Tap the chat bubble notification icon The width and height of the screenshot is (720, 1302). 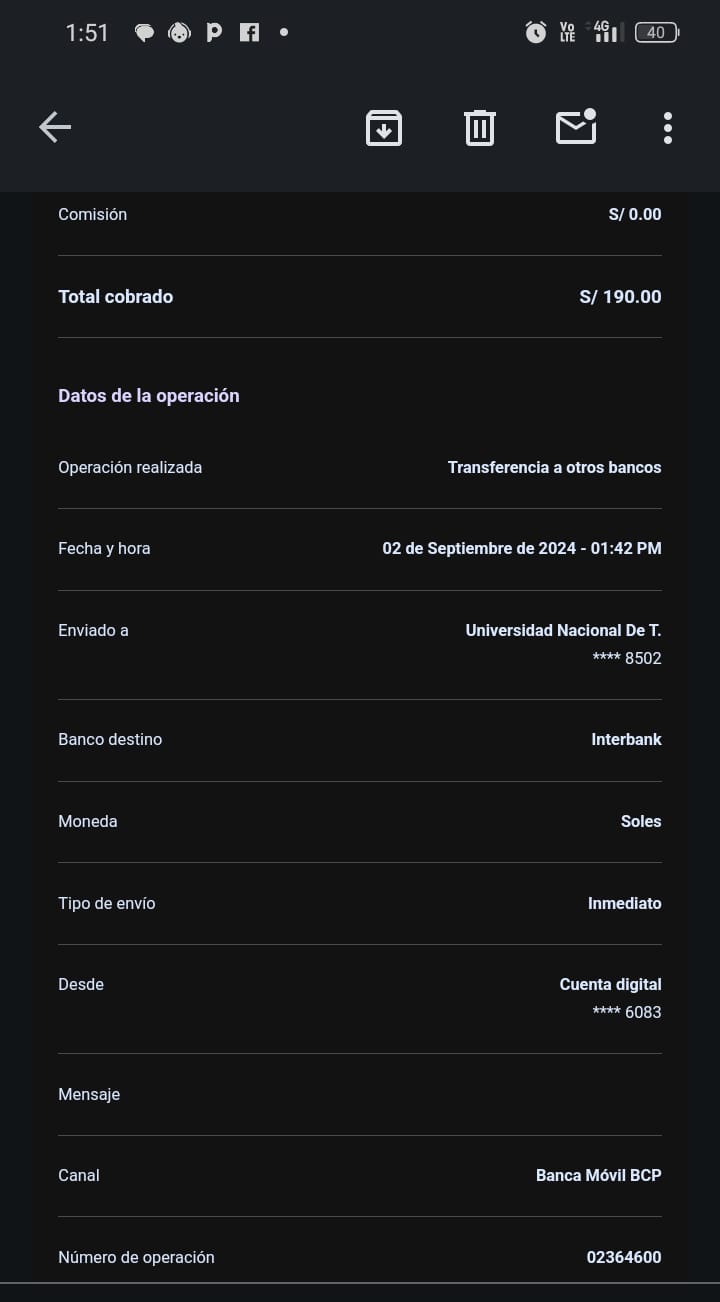point(145,32)
